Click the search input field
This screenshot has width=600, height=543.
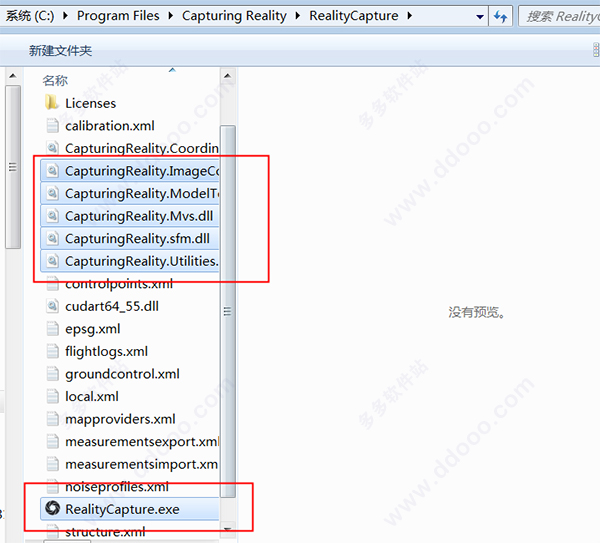[560, 16]
